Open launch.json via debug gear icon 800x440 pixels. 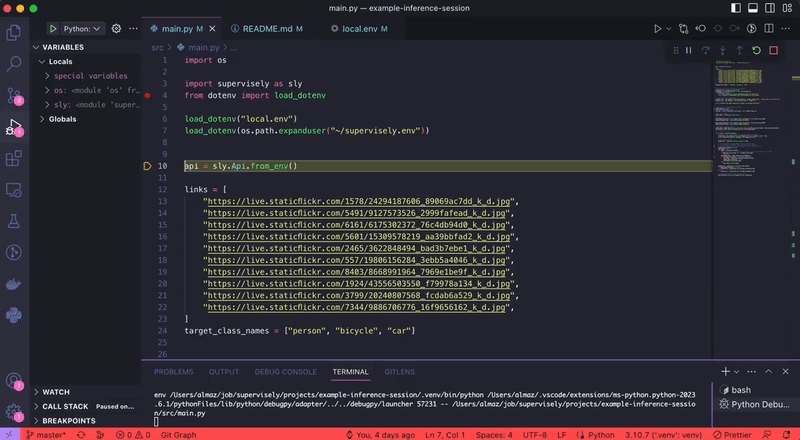(116, 29)
